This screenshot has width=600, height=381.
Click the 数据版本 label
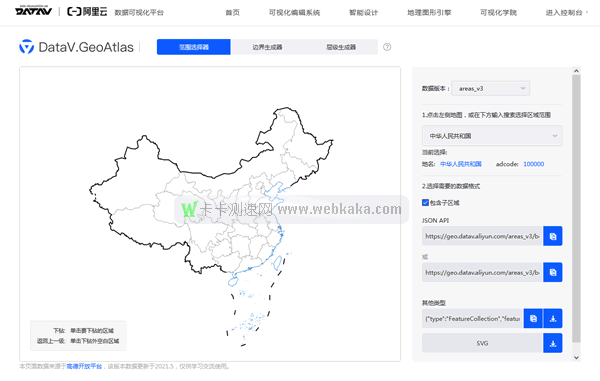(434, 88)
